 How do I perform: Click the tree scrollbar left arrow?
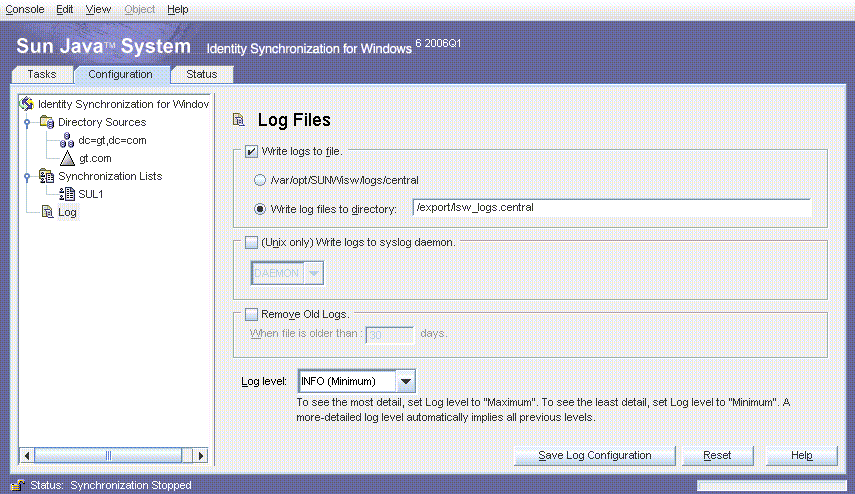coord(27,455)
